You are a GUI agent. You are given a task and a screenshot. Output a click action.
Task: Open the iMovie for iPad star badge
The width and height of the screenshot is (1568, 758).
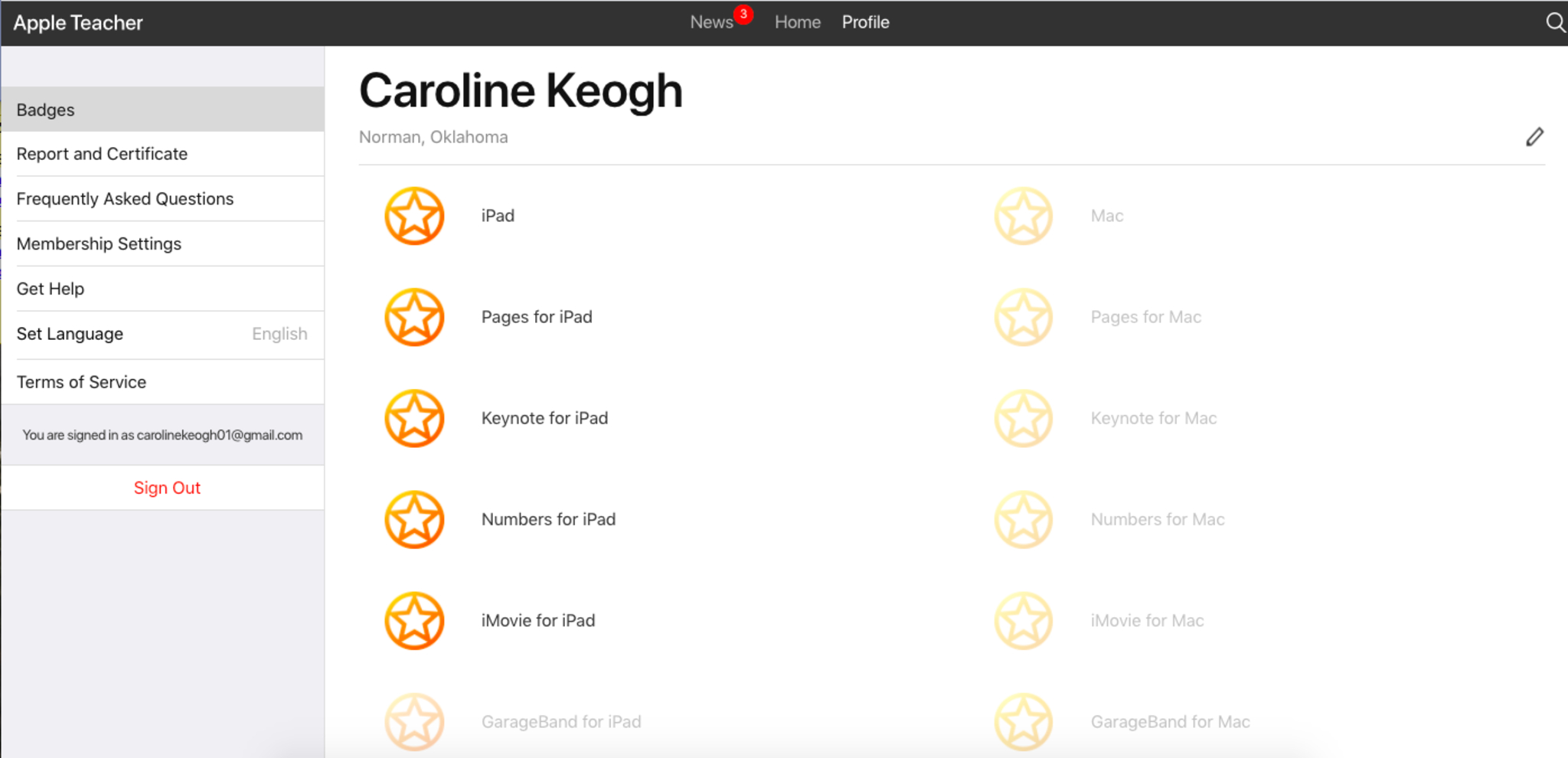pos(414,620)
